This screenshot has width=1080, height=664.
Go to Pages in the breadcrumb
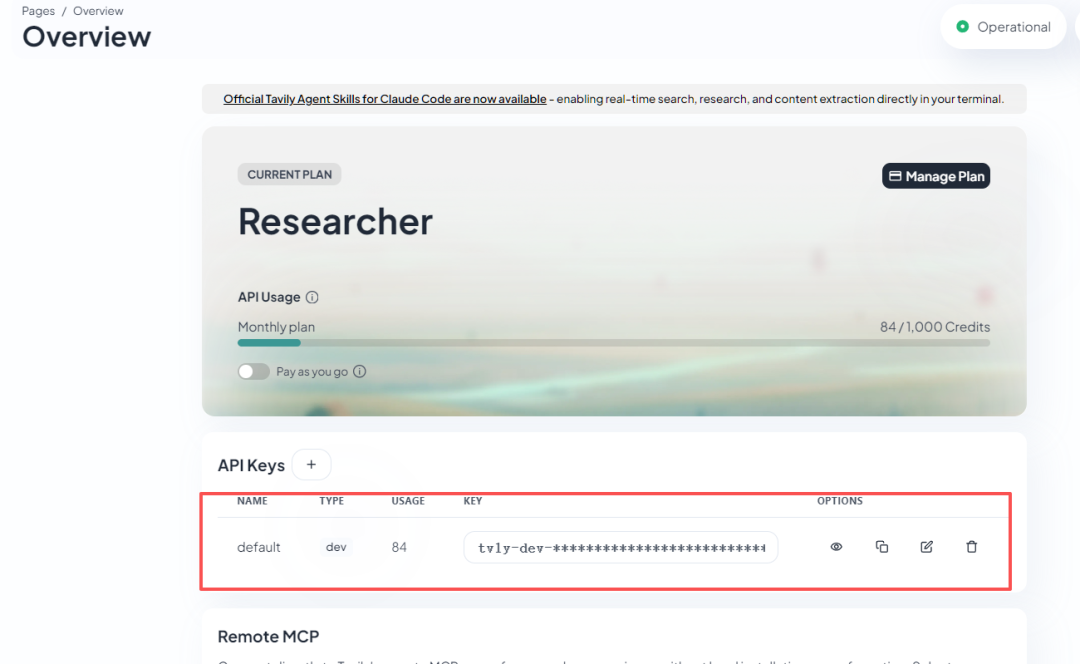(39, 11)
